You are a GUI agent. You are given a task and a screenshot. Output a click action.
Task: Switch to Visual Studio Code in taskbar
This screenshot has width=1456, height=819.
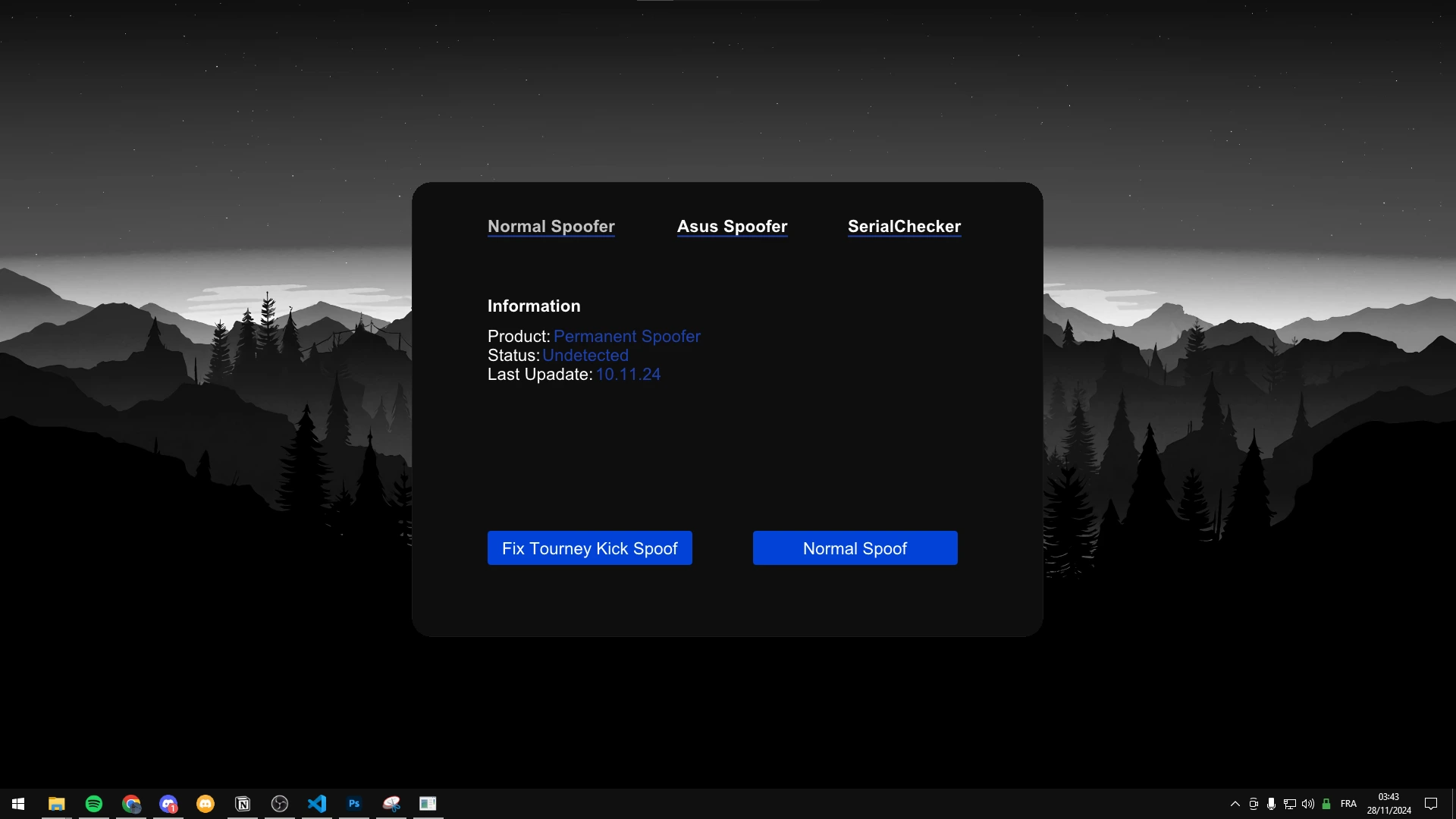(x=317, y=804)
